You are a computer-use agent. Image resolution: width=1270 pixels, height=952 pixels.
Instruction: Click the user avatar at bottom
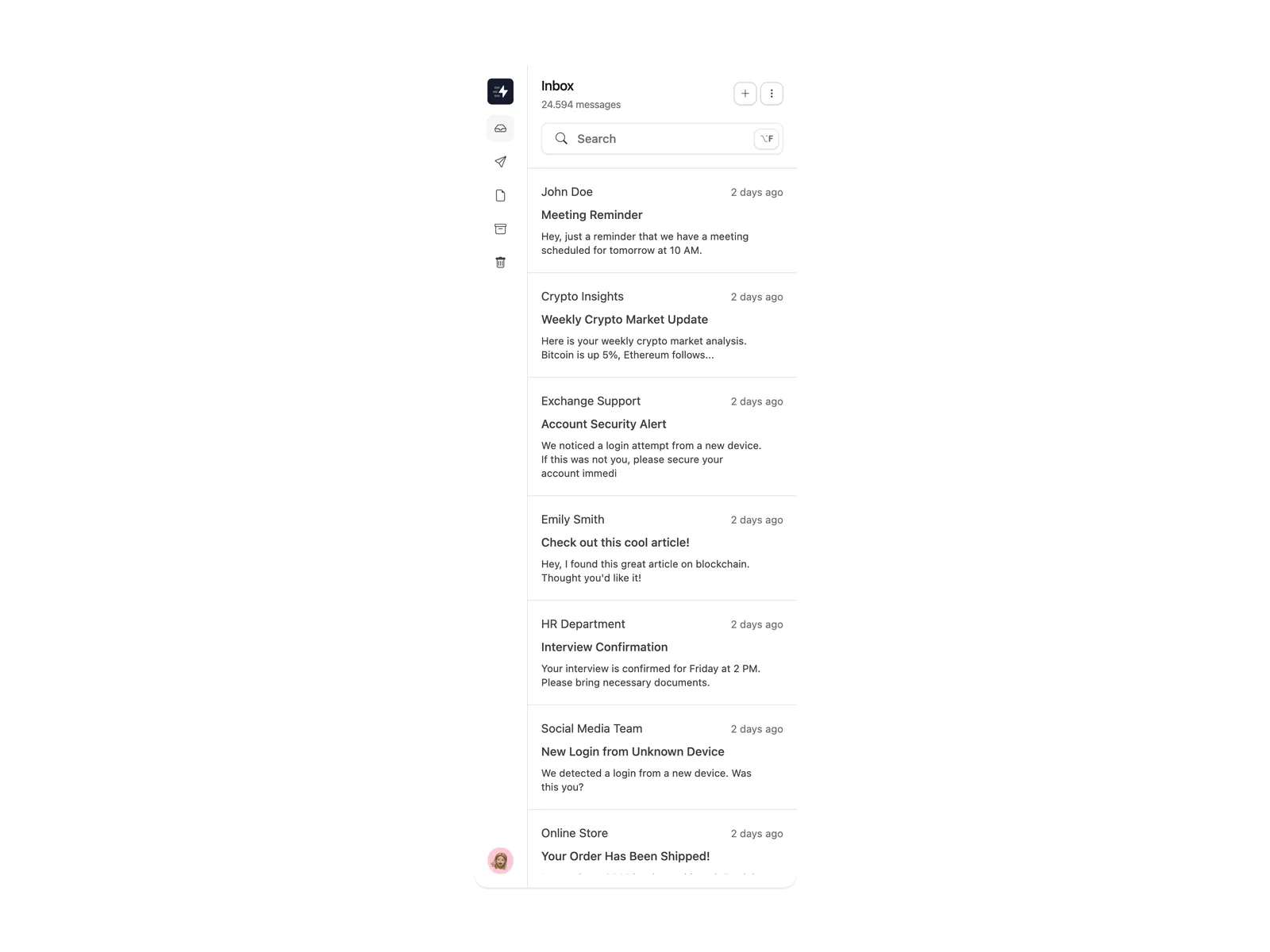click(x=500, y=861)
